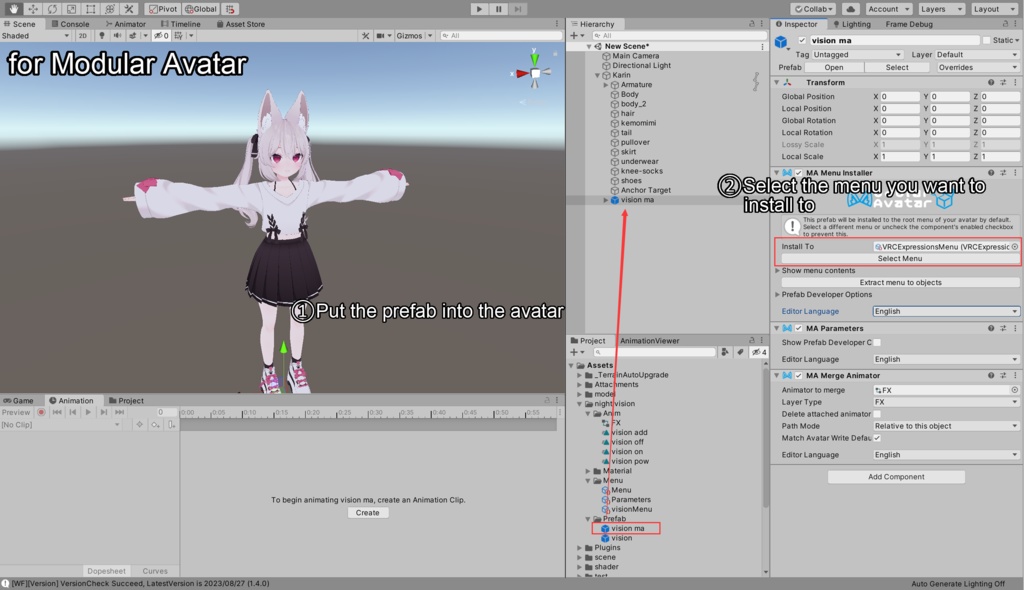Image resolution: width=1024 pixels, height=590 pixels.
Task: Open Frame Debug tab
Action: 909,24
